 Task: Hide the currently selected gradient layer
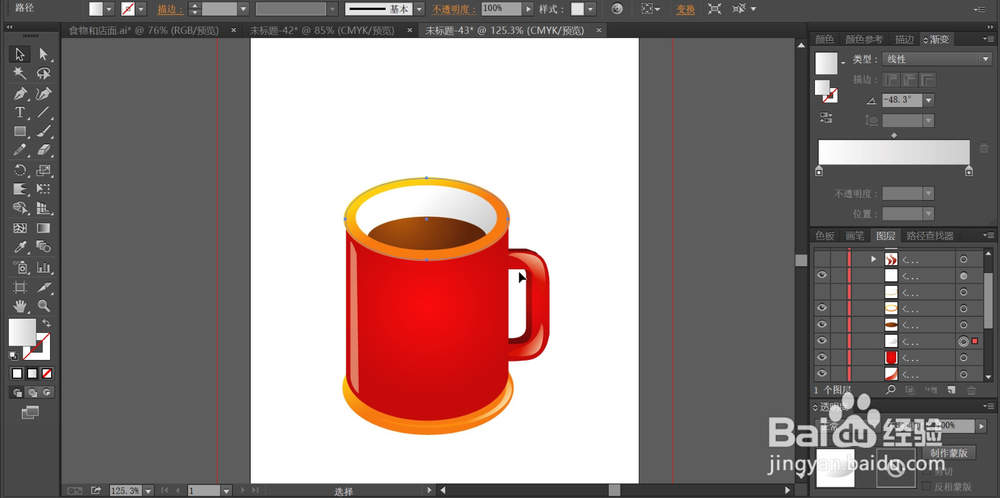click(x=822, y=341)
